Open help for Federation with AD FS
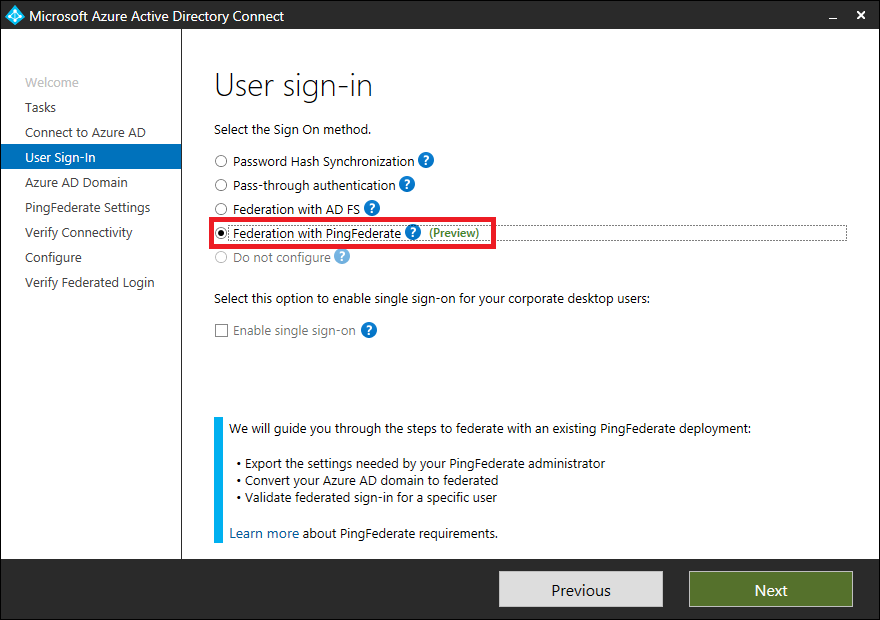Image resolution: width=880 pixels, height=620 pixels. (x=371, y=208)
